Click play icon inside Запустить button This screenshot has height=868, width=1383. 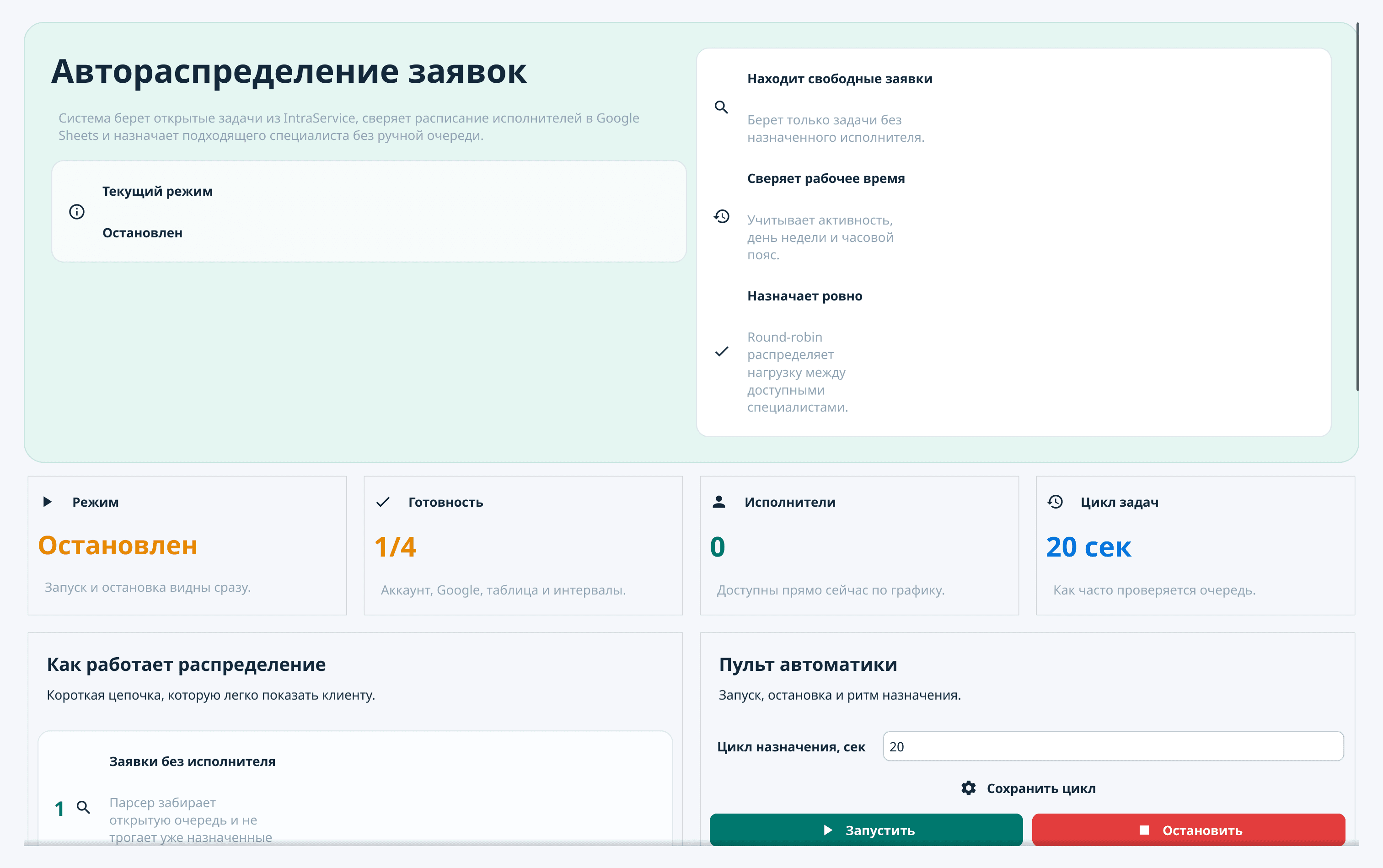coord(828,830)
